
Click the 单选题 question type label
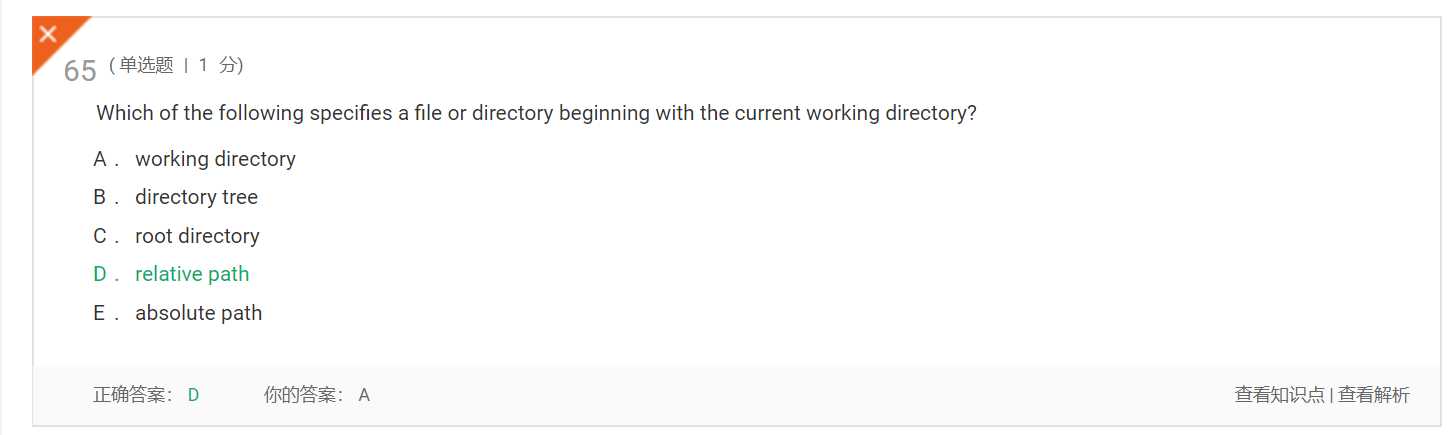coord(146,66)
